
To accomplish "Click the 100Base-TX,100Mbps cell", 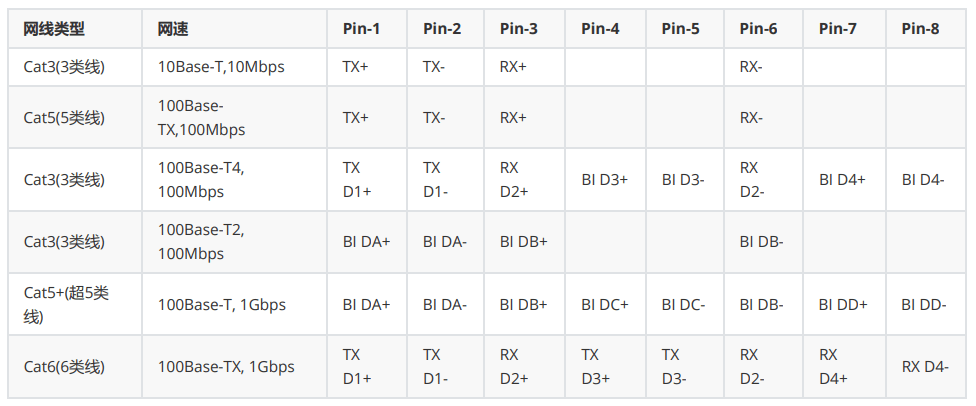I will [235, 117].
